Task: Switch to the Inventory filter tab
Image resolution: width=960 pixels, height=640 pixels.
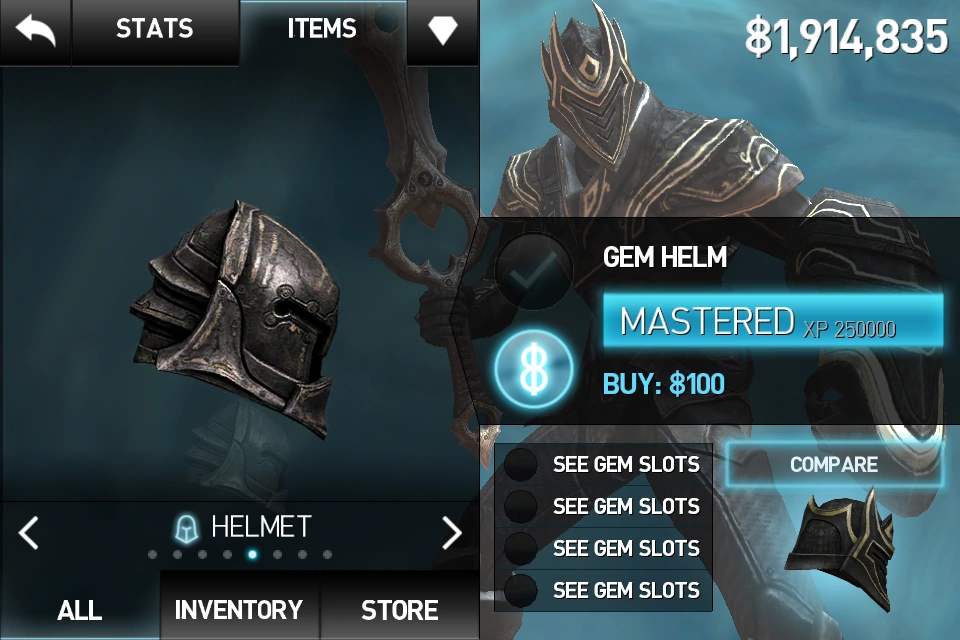Action: 239,610
